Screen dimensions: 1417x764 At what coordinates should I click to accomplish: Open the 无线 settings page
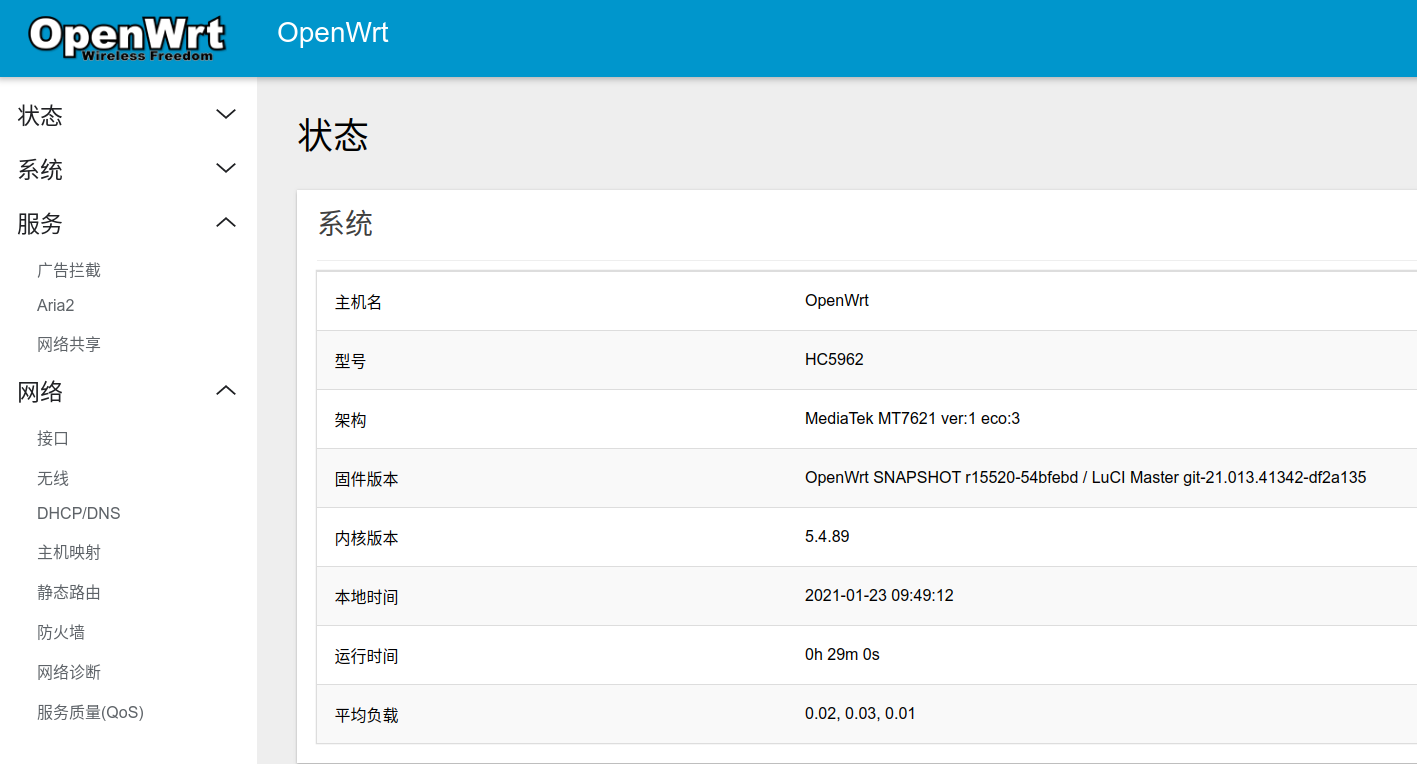[x=53, y=478]
